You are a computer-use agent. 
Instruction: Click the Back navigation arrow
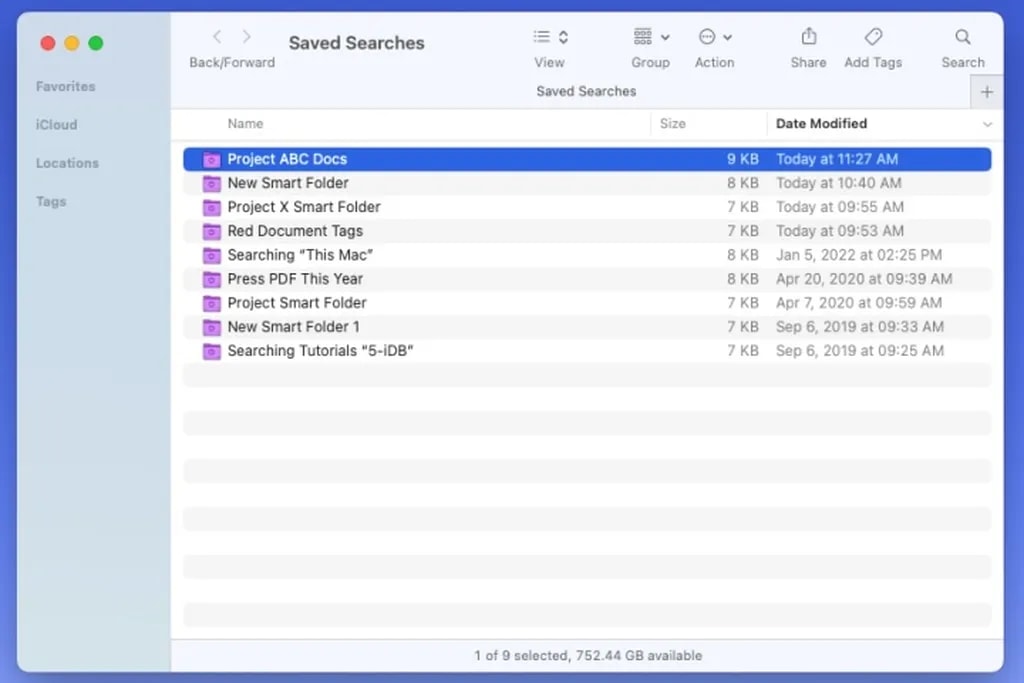(x=217, y=36)
